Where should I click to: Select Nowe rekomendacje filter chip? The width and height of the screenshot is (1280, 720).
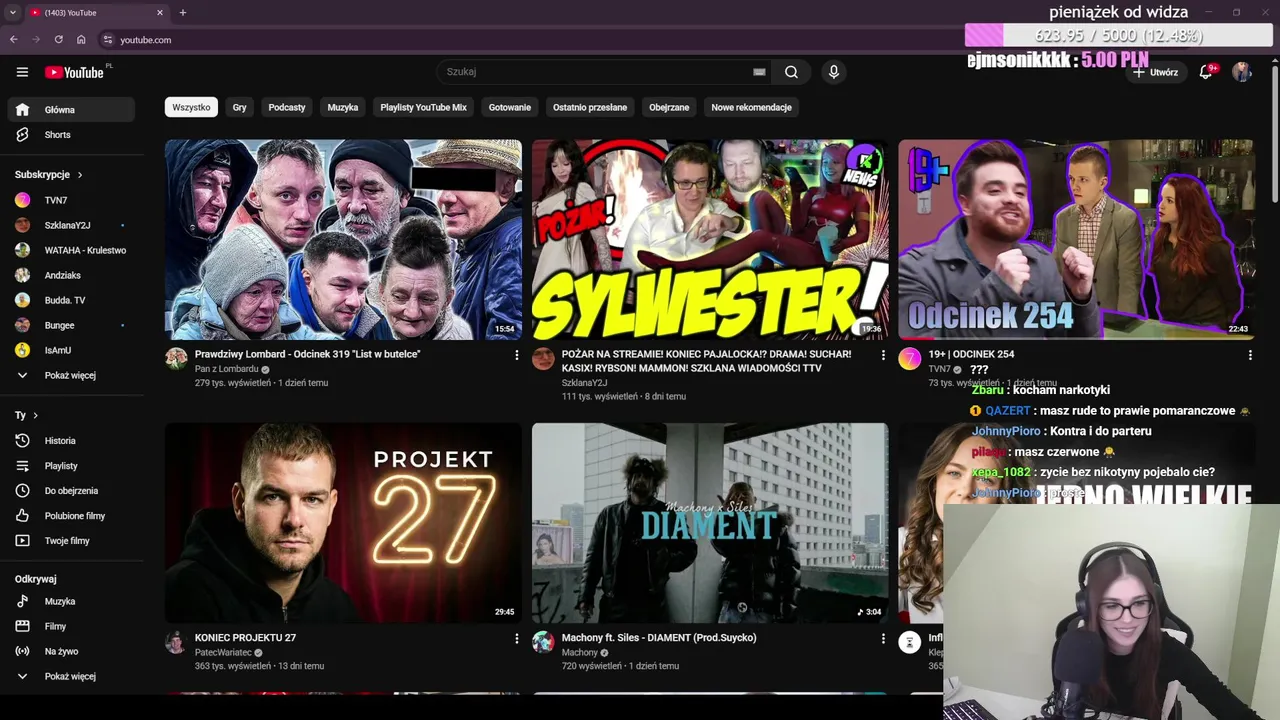coord(752,107)
